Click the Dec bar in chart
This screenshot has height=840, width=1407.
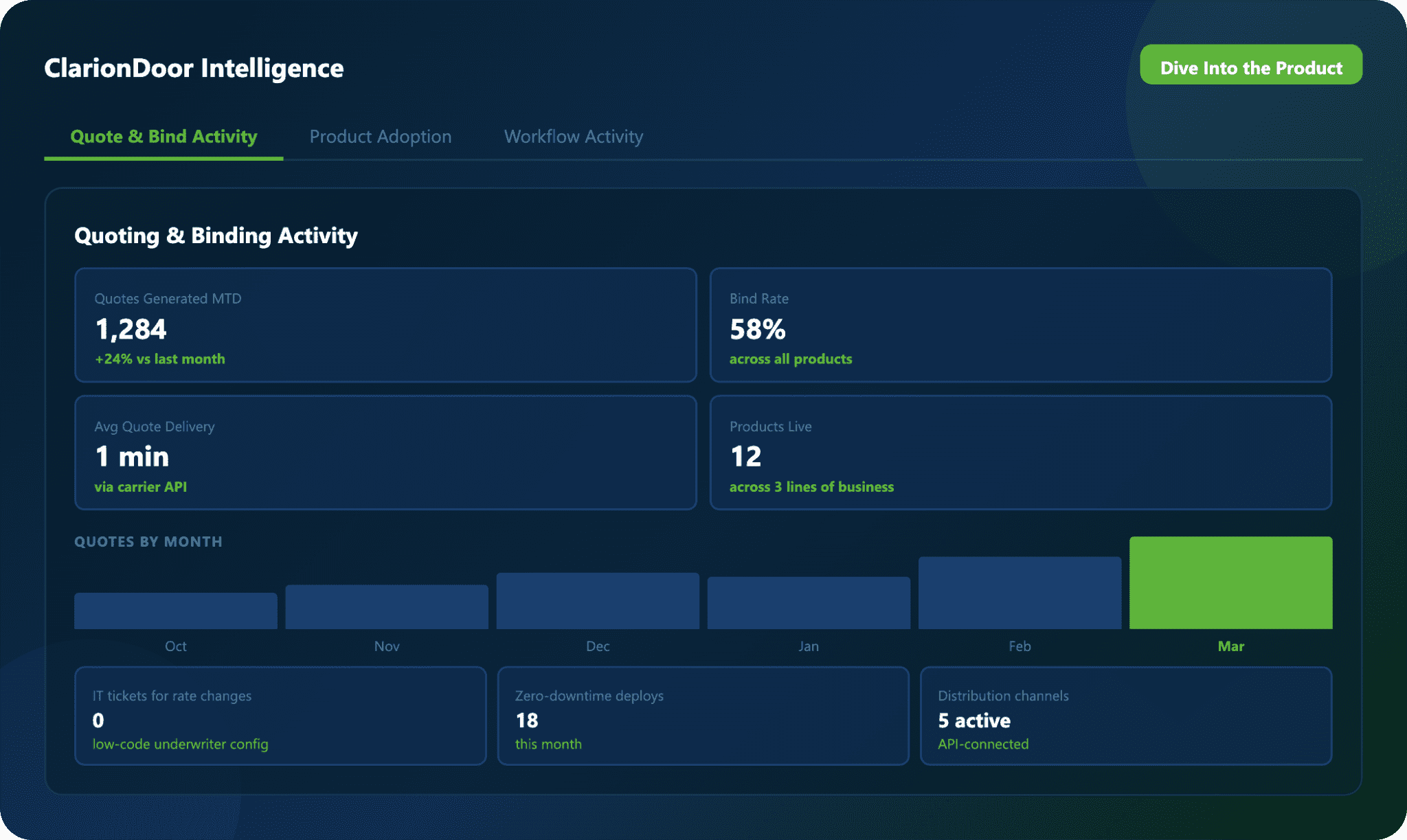tap(598, 601)
